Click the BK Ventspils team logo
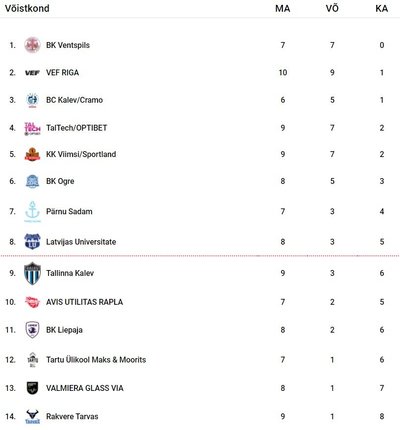The image size is (400, 430). point(32,45)
